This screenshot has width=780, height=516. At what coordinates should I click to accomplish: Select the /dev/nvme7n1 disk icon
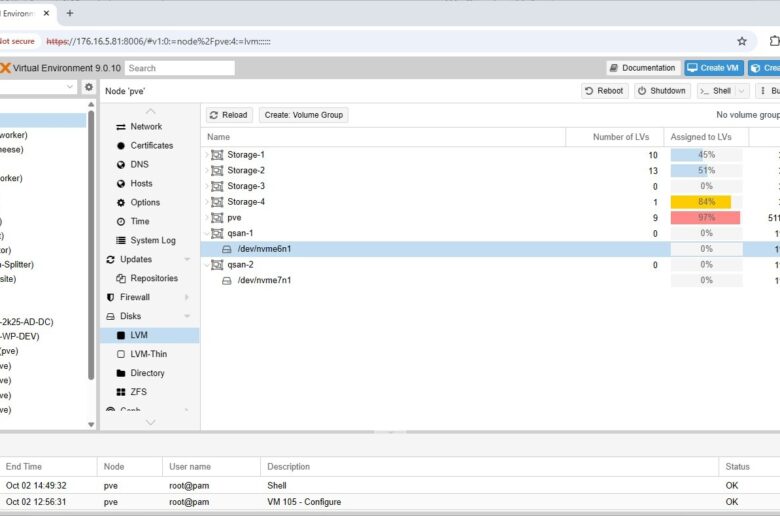click(227, 281)
